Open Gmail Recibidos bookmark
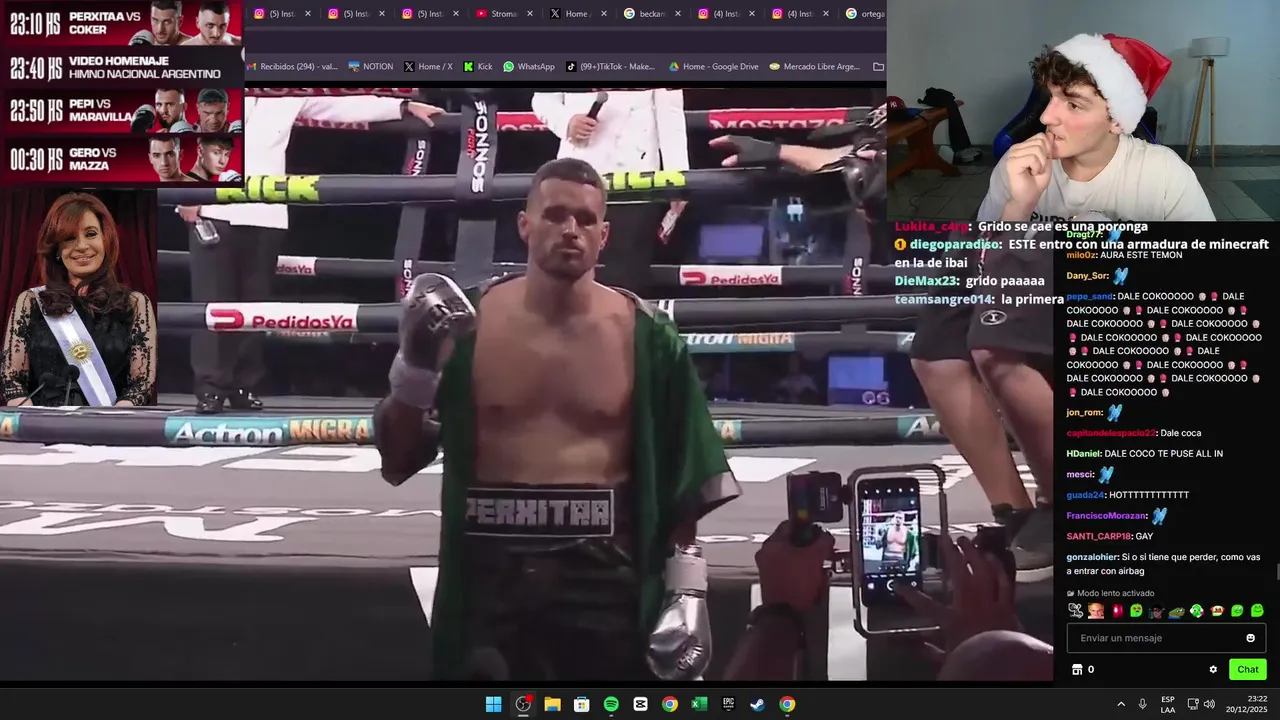Screen dimensions: 1280x720 pyautogui.click(x=291, y=67)
